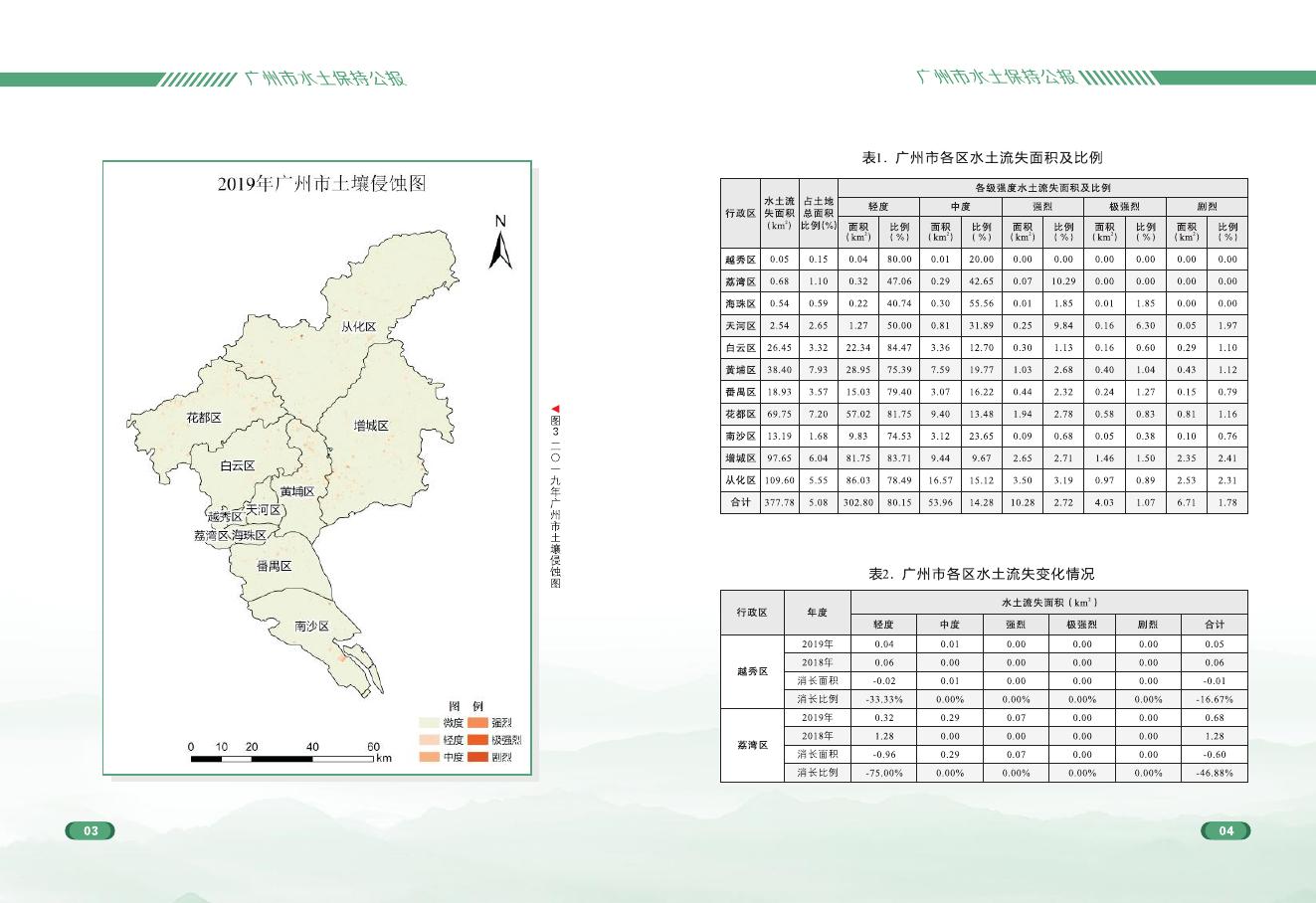Click the -75.00% value in Table 2
Image resolution: width=1316 pixels, height=903 pixels.
pyautogui.click(x=883, y=773)
